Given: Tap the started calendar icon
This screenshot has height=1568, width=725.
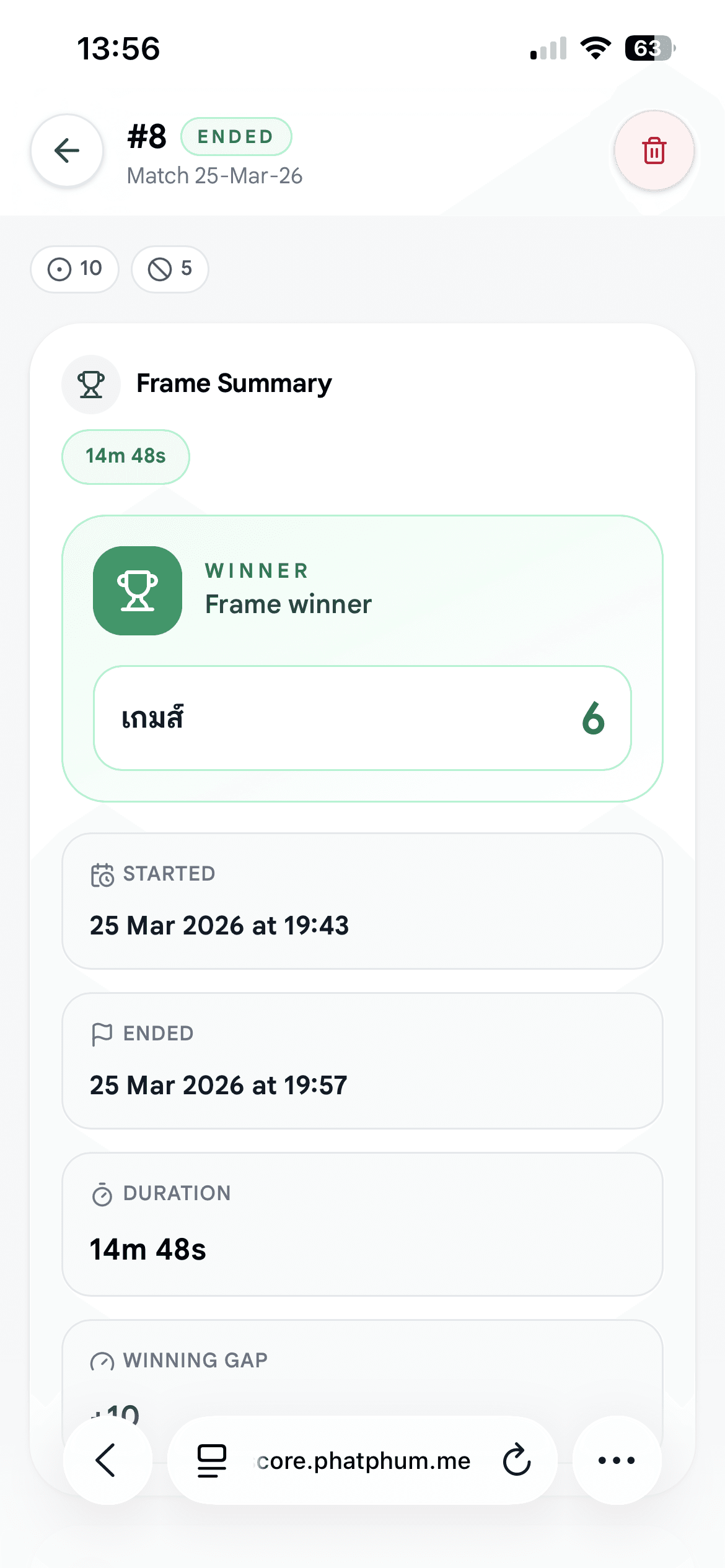Looking at the screenshot, I should [x=102, y=874].
